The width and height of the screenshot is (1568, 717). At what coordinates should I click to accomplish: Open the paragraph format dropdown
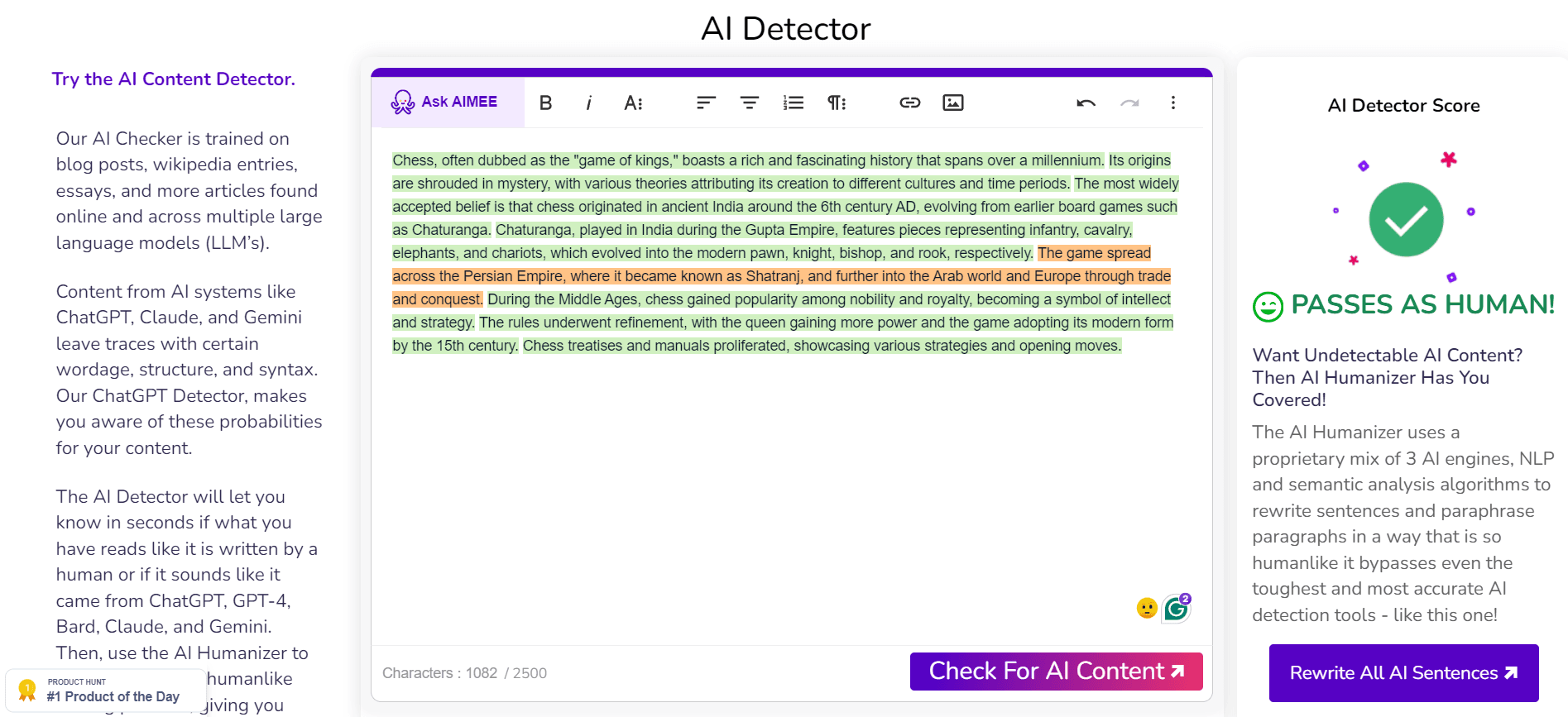(x=837, y=103)
